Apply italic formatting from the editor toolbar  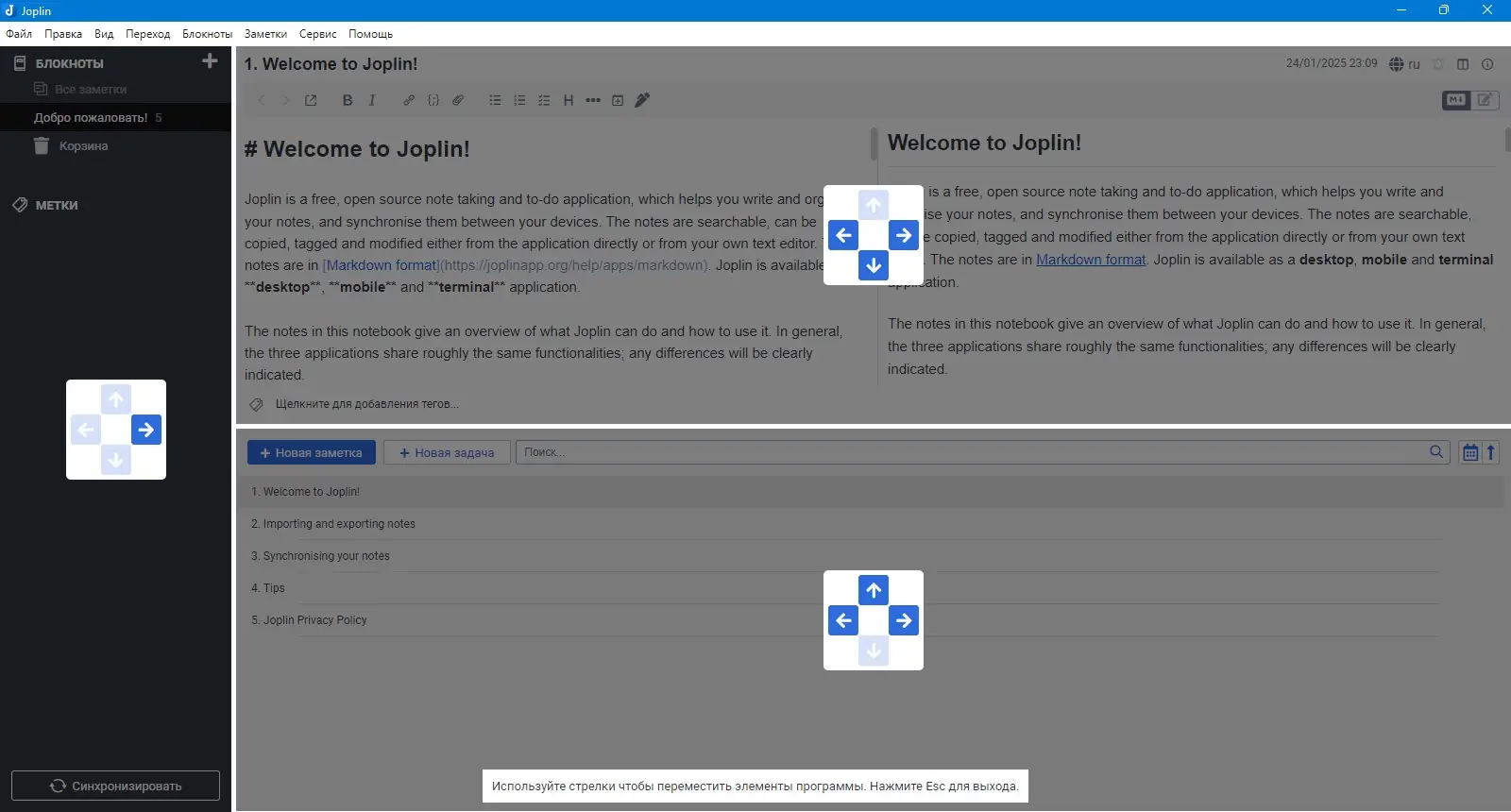372,100
